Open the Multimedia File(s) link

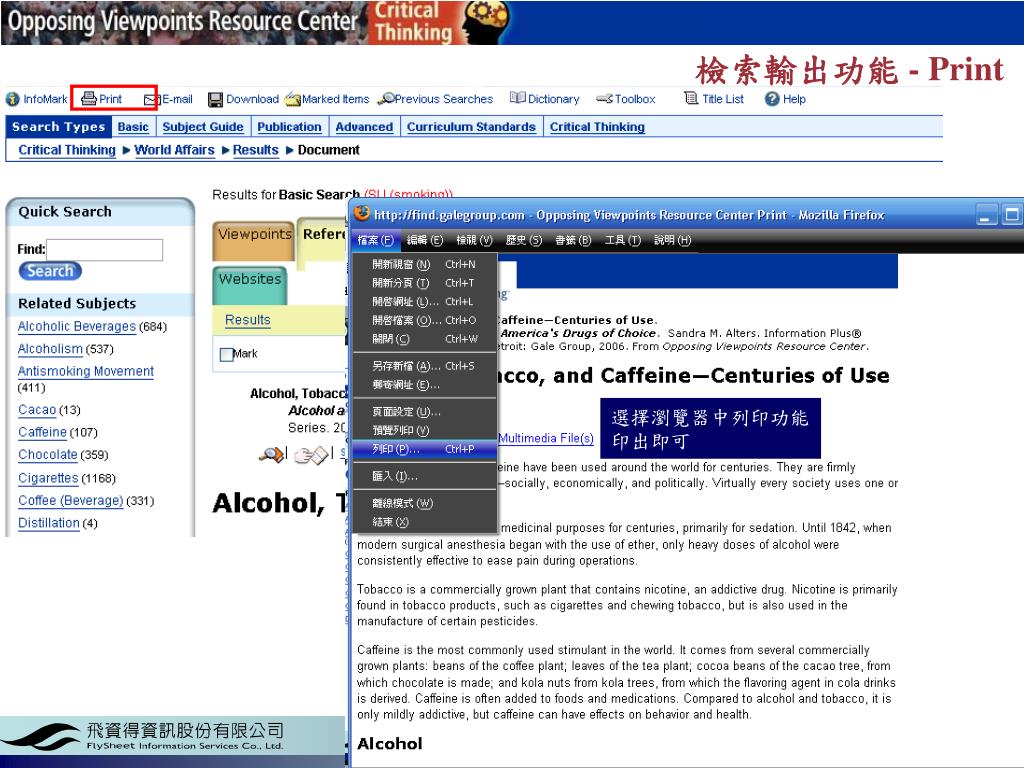[x=546, y=438]
